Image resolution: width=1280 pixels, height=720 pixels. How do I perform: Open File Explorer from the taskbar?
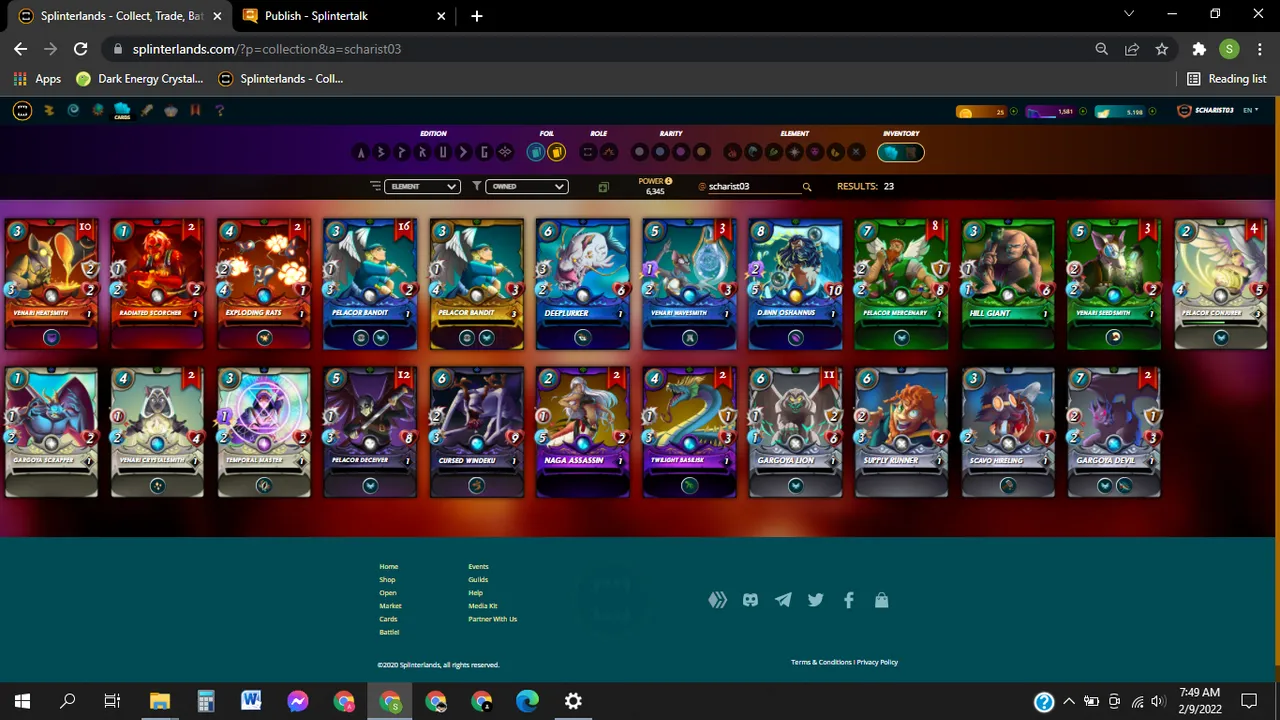pyautogui.click(x=160, y=701)
